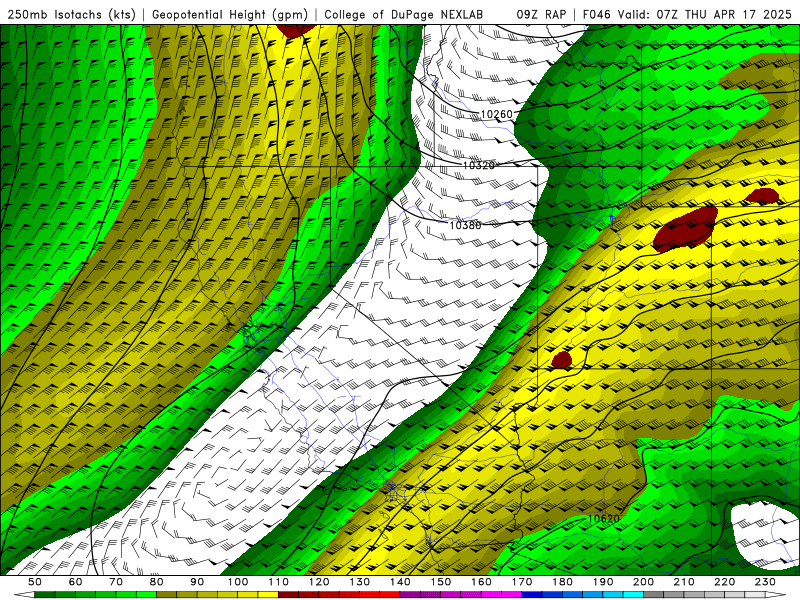Image resolution: width=800 pixels, height=600 pixels.
Task: Click the 'College of DuPage NEXLAB' label
Action: pos(404,14)
